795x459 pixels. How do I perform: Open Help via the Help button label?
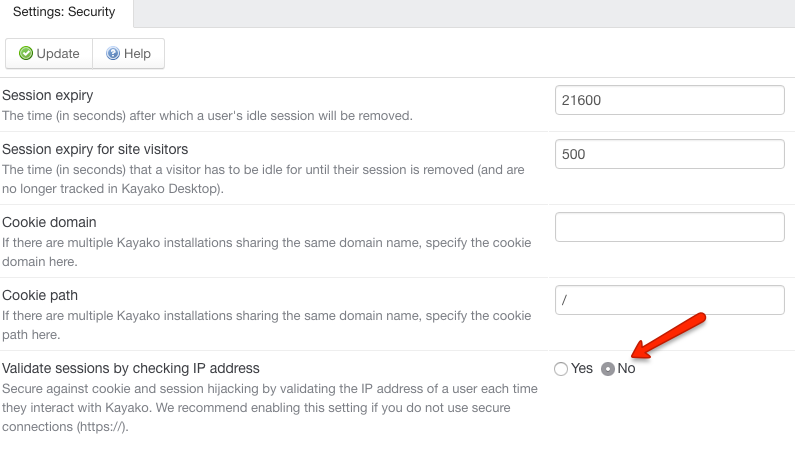(x=137, y=54)
